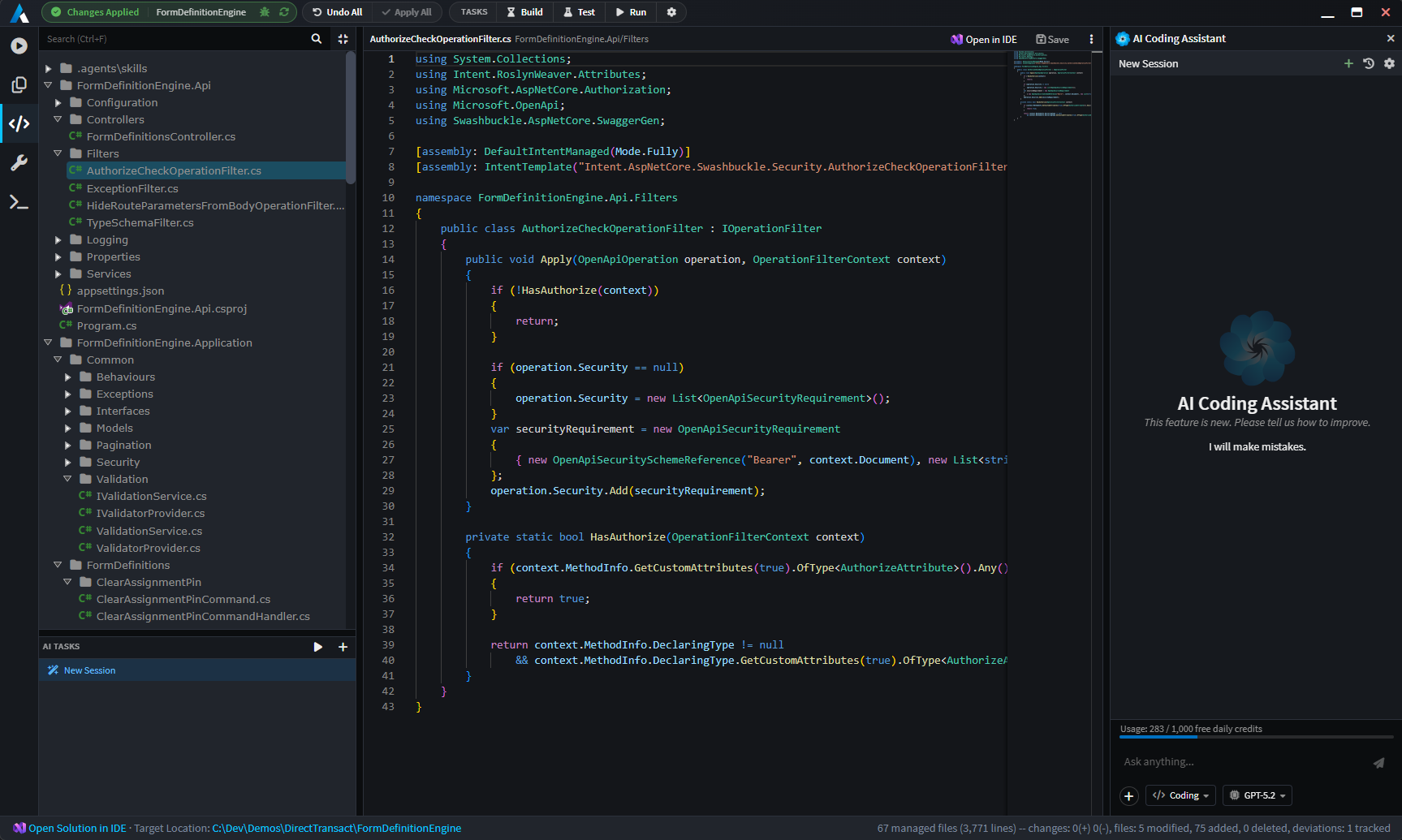Start a new AI session plus icon
Image resolution: width=1402 pixels, height=840 pixels.
point(1348,63)
